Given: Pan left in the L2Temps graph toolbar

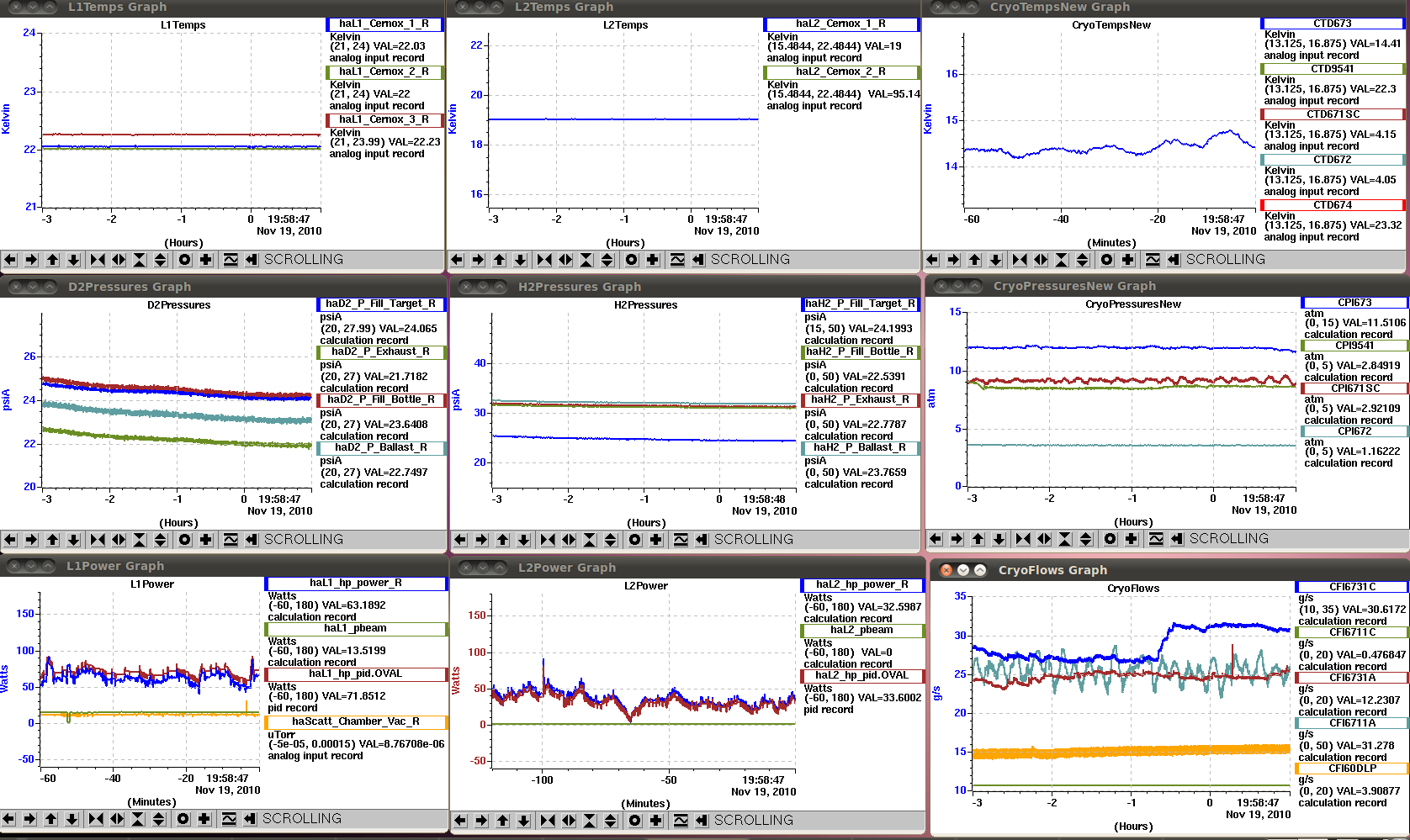Looking at the screenshot, I should click(457, 260).
